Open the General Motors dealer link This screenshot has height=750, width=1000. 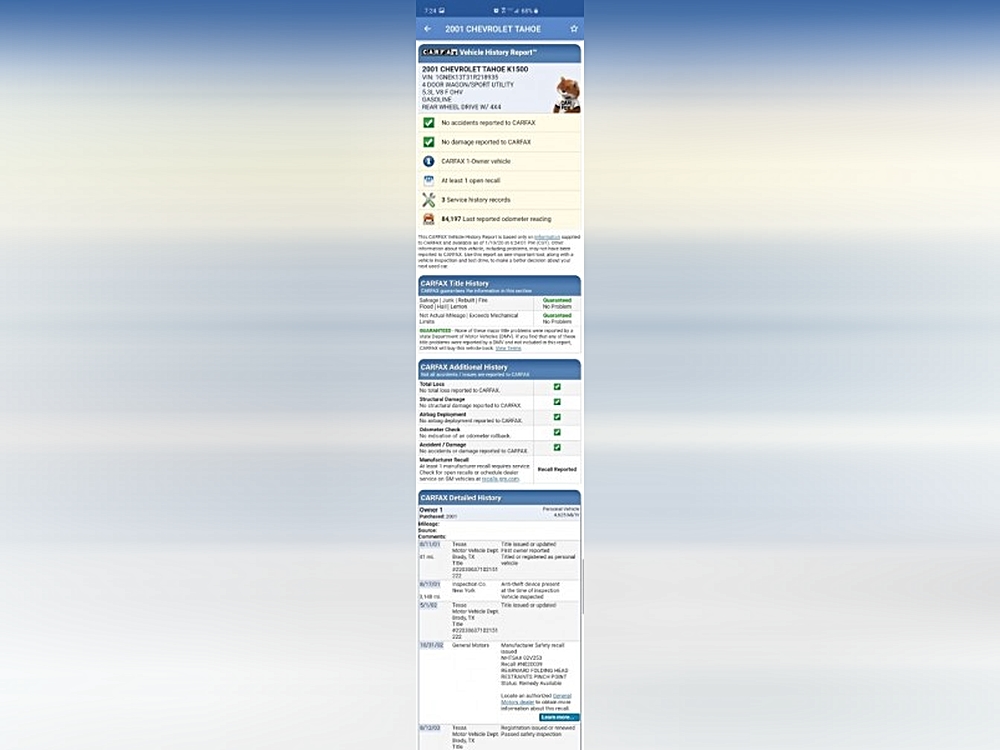pyautogui.click(x=561, y=695)
